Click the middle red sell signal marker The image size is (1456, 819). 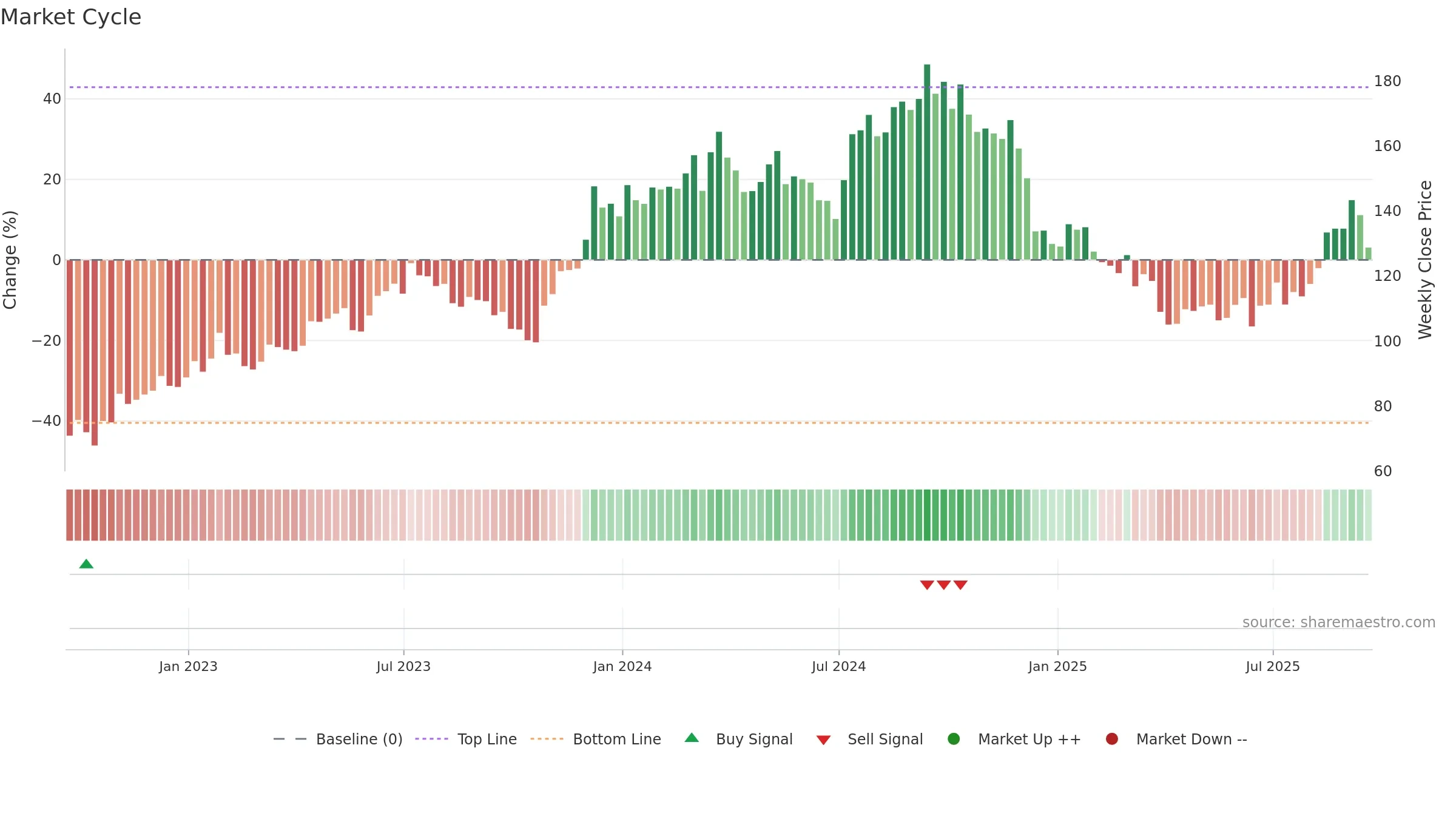tap(943, 585)
